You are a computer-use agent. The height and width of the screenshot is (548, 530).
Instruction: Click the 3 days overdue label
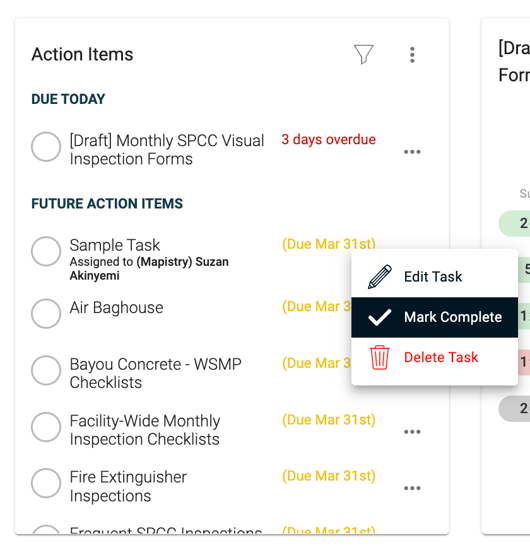(x=329, y=139)
